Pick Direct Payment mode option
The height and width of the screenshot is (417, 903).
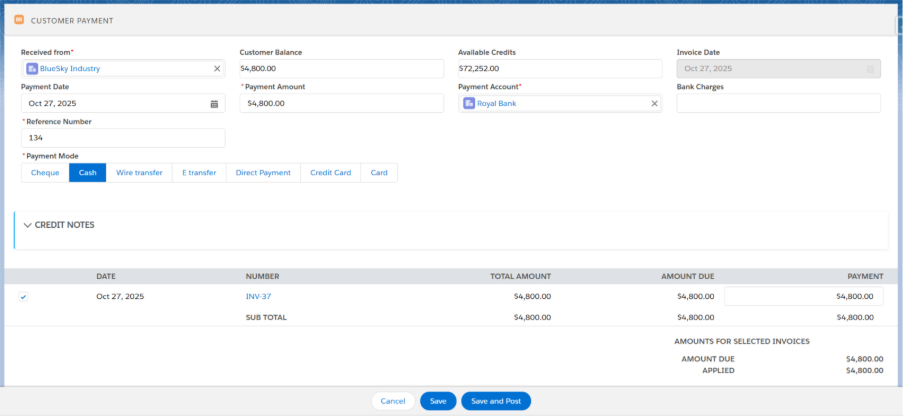tap(263, 173)
